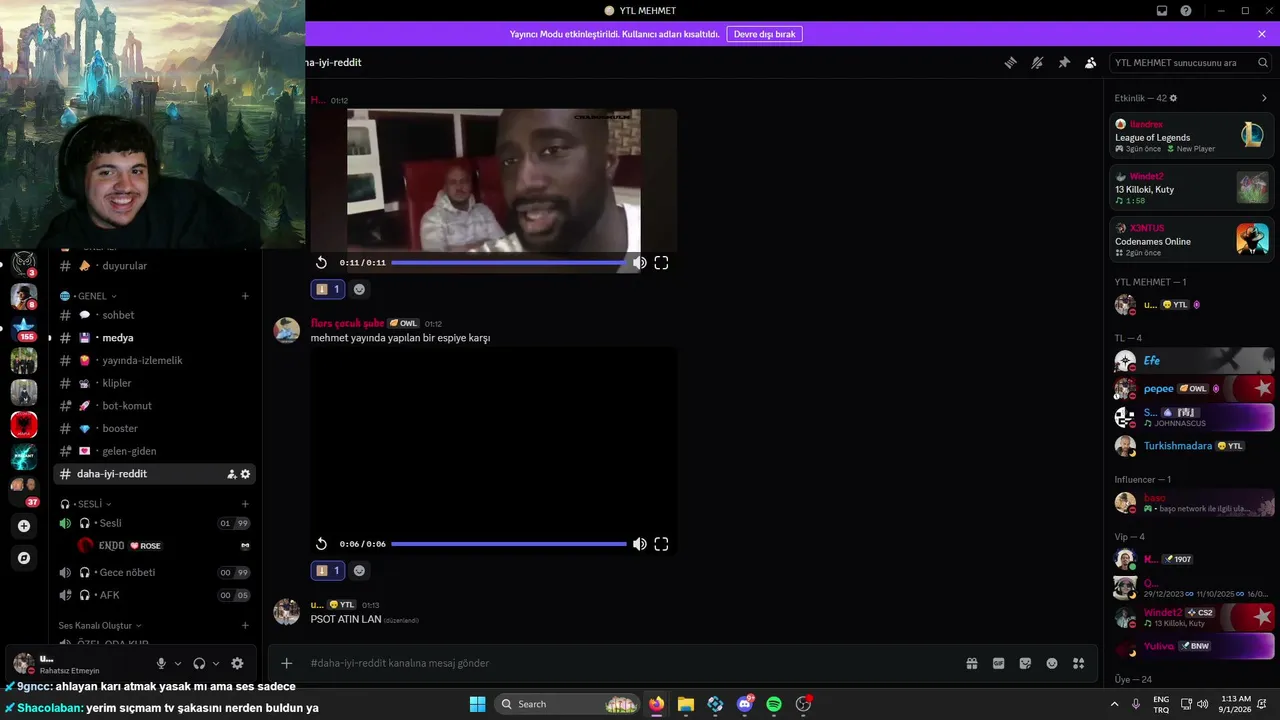Enter fullscreen on the 0:06 video
The image size is (1280, 720).
661,544
